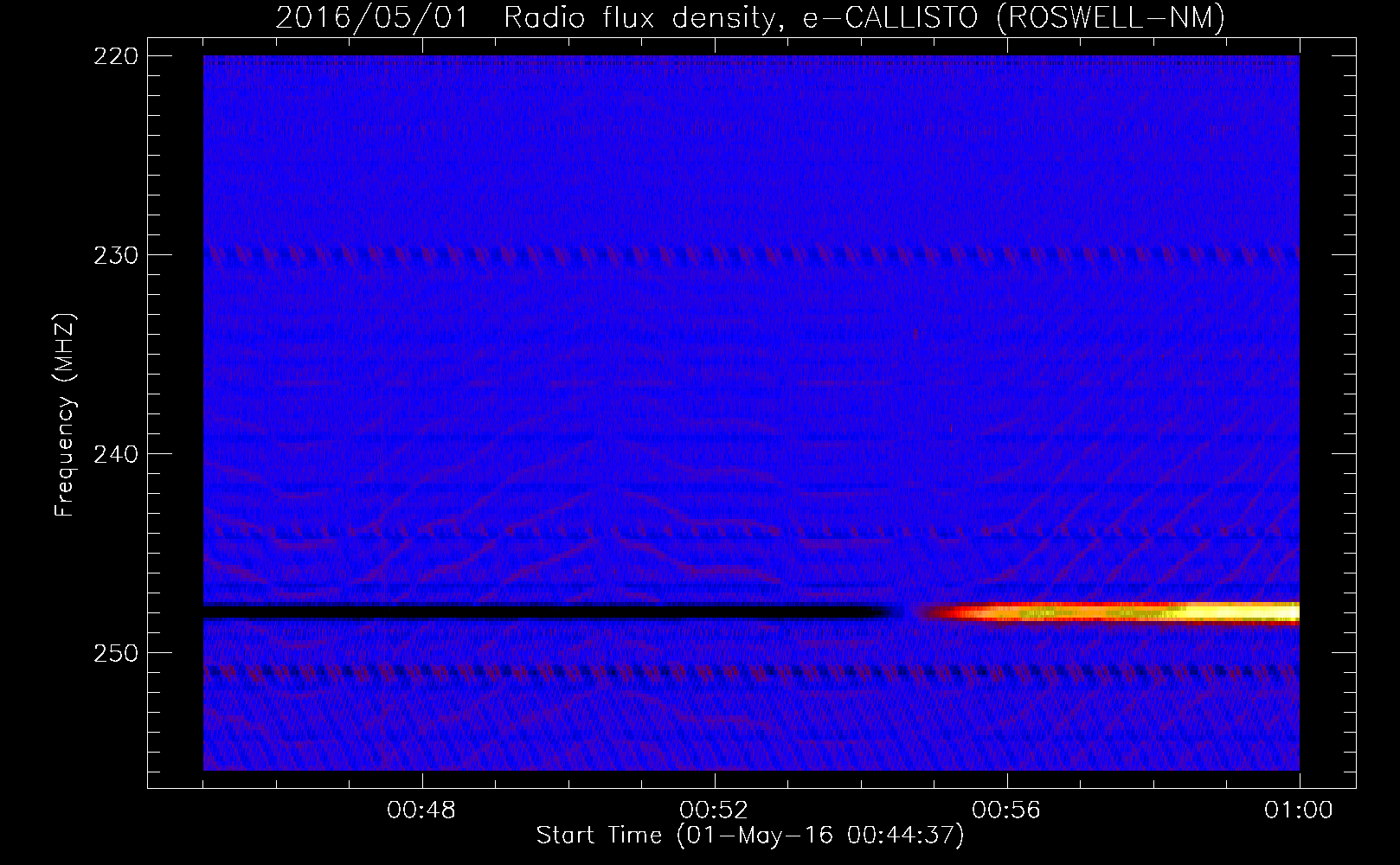
Task: Click the Start Time axis caption
Action: pos(750,836)
